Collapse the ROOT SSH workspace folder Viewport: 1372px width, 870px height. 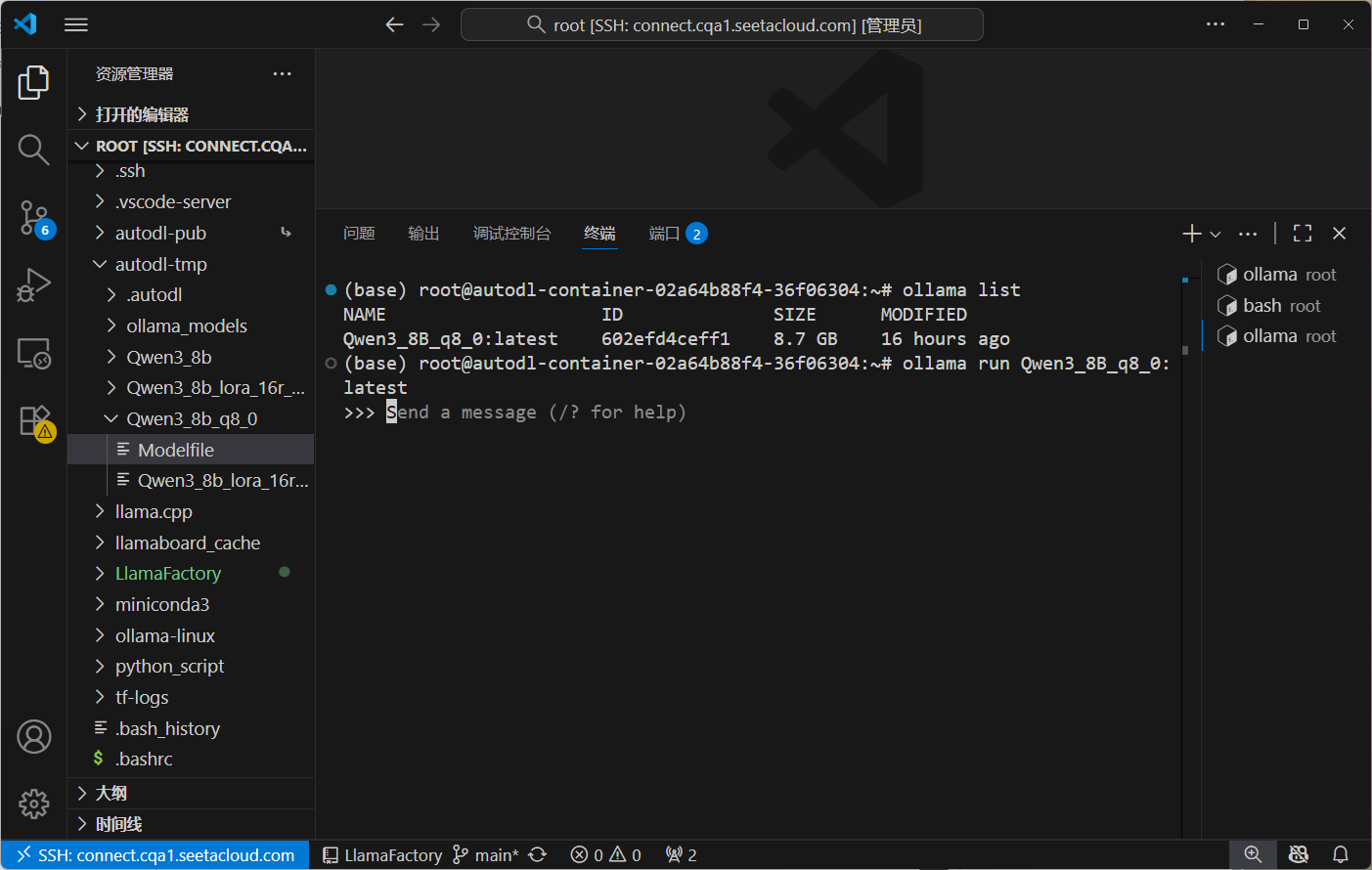coord(191,146)
